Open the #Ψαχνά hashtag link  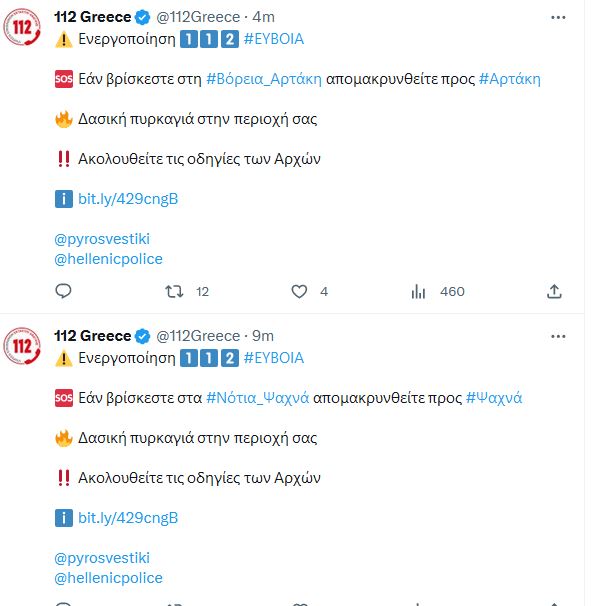click(494, 398)
